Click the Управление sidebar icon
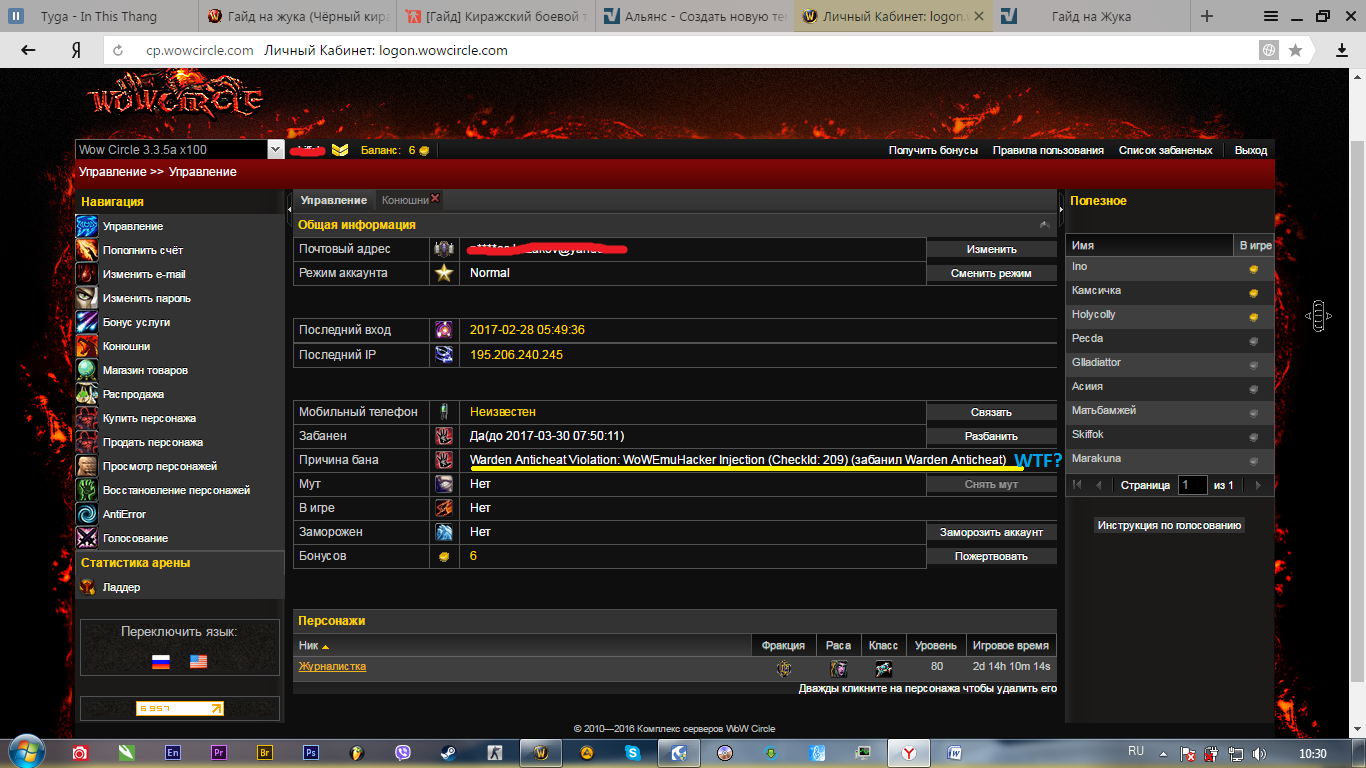Viewport: 1366px width, 768px height. pos(88,226)
